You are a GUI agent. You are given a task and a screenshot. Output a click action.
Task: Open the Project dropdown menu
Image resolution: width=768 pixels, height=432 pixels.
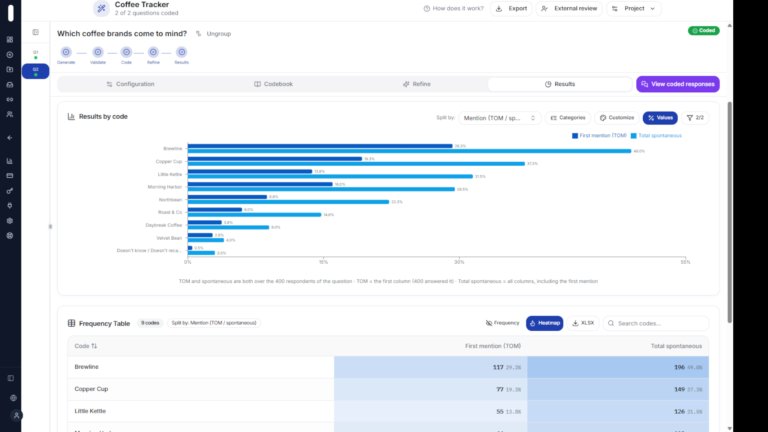tap(634, 9)
